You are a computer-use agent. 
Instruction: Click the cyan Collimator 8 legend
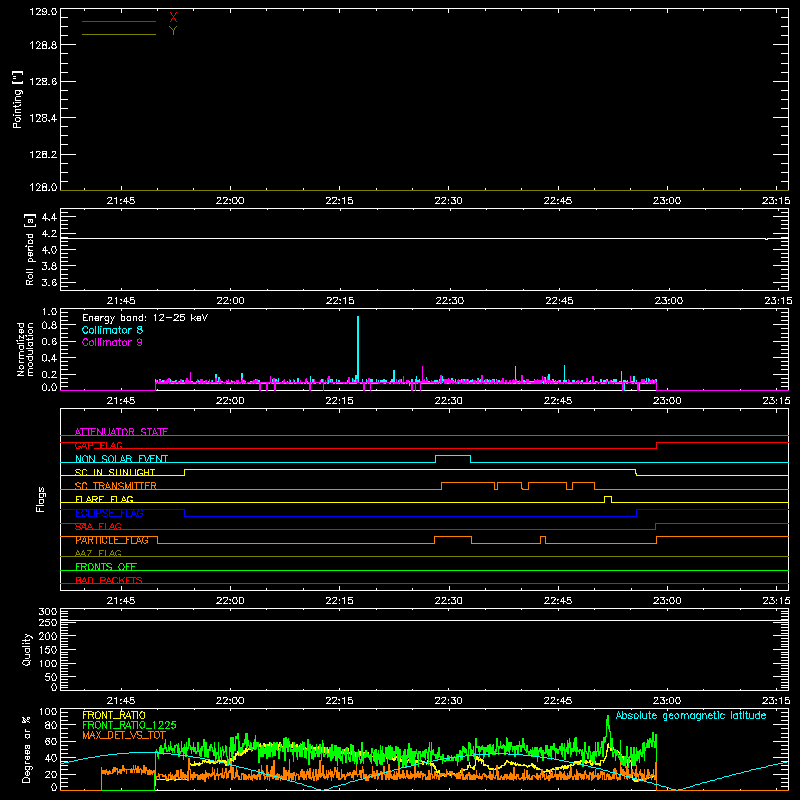pos(112,330)
